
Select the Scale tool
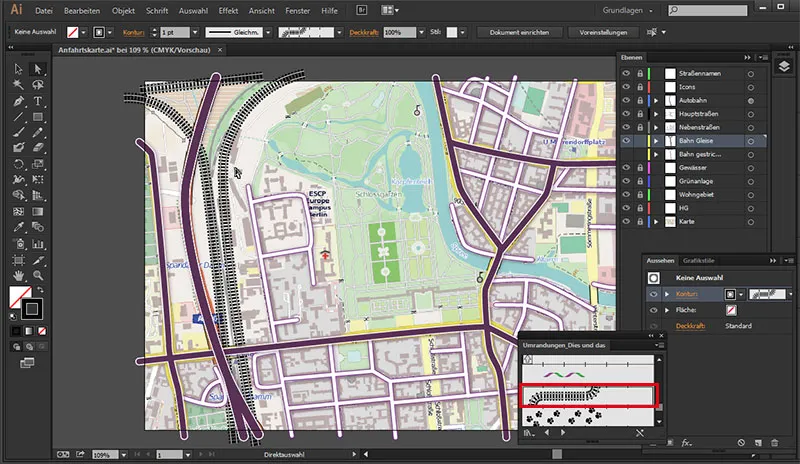[37, 164]
